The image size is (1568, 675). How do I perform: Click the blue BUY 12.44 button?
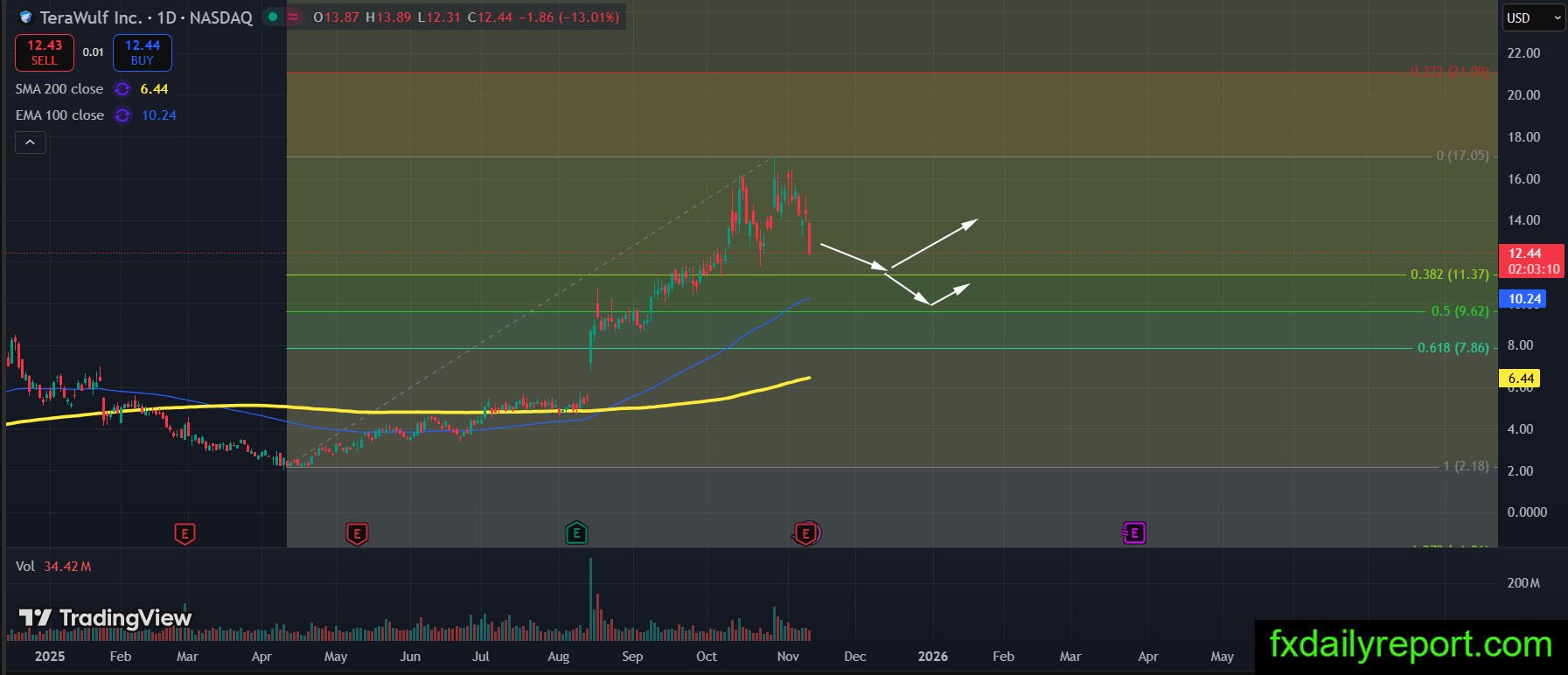point(142,52)
